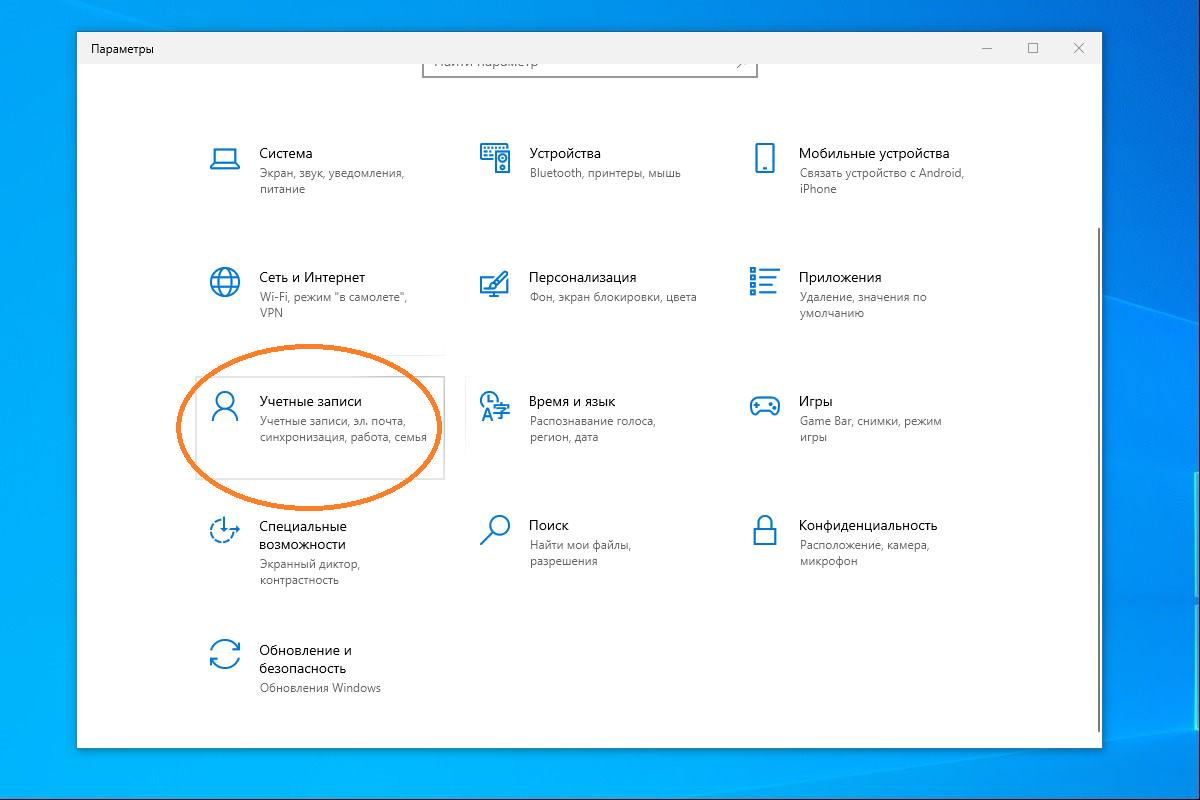
Task: Open the Персонализация title
Action: tap(583, 278)
